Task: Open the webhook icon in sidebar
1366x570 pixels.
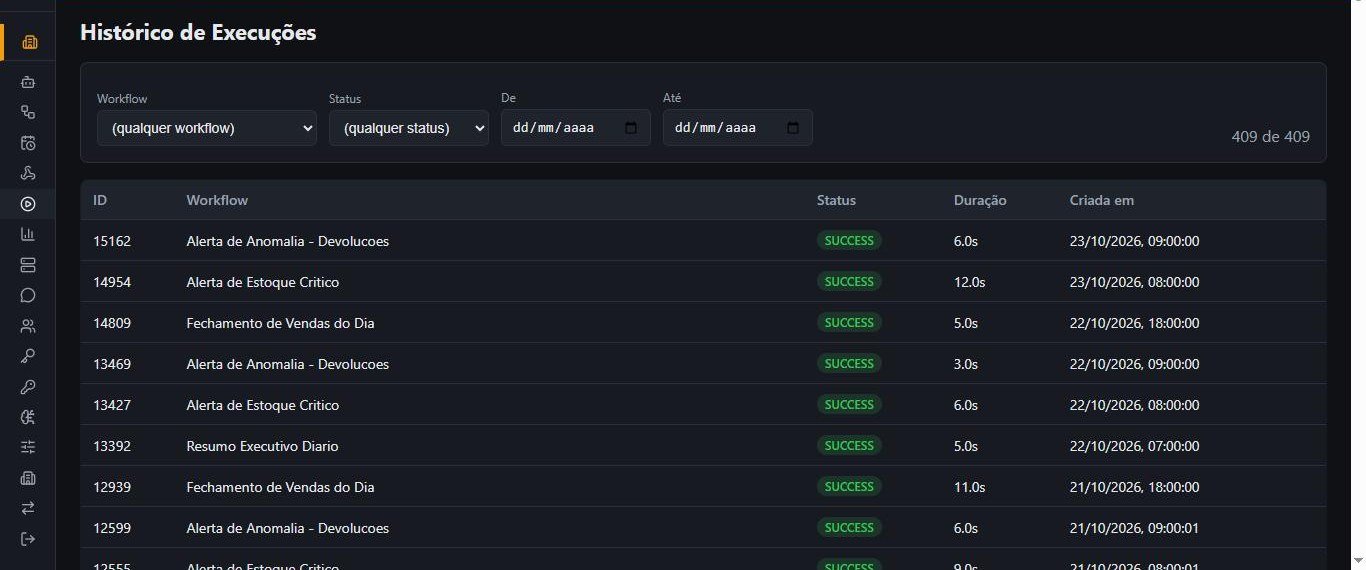Action: [28, 174]
